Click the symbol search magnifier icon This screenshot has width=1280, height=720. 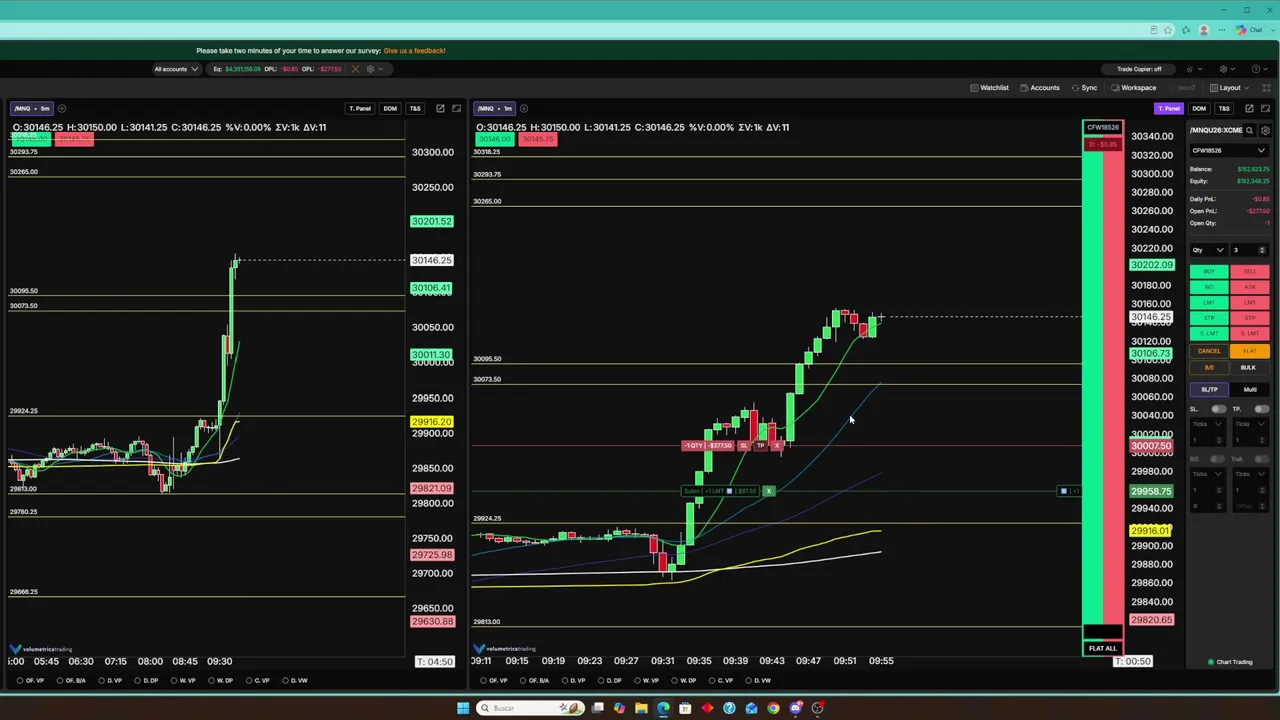[1249, 130]
